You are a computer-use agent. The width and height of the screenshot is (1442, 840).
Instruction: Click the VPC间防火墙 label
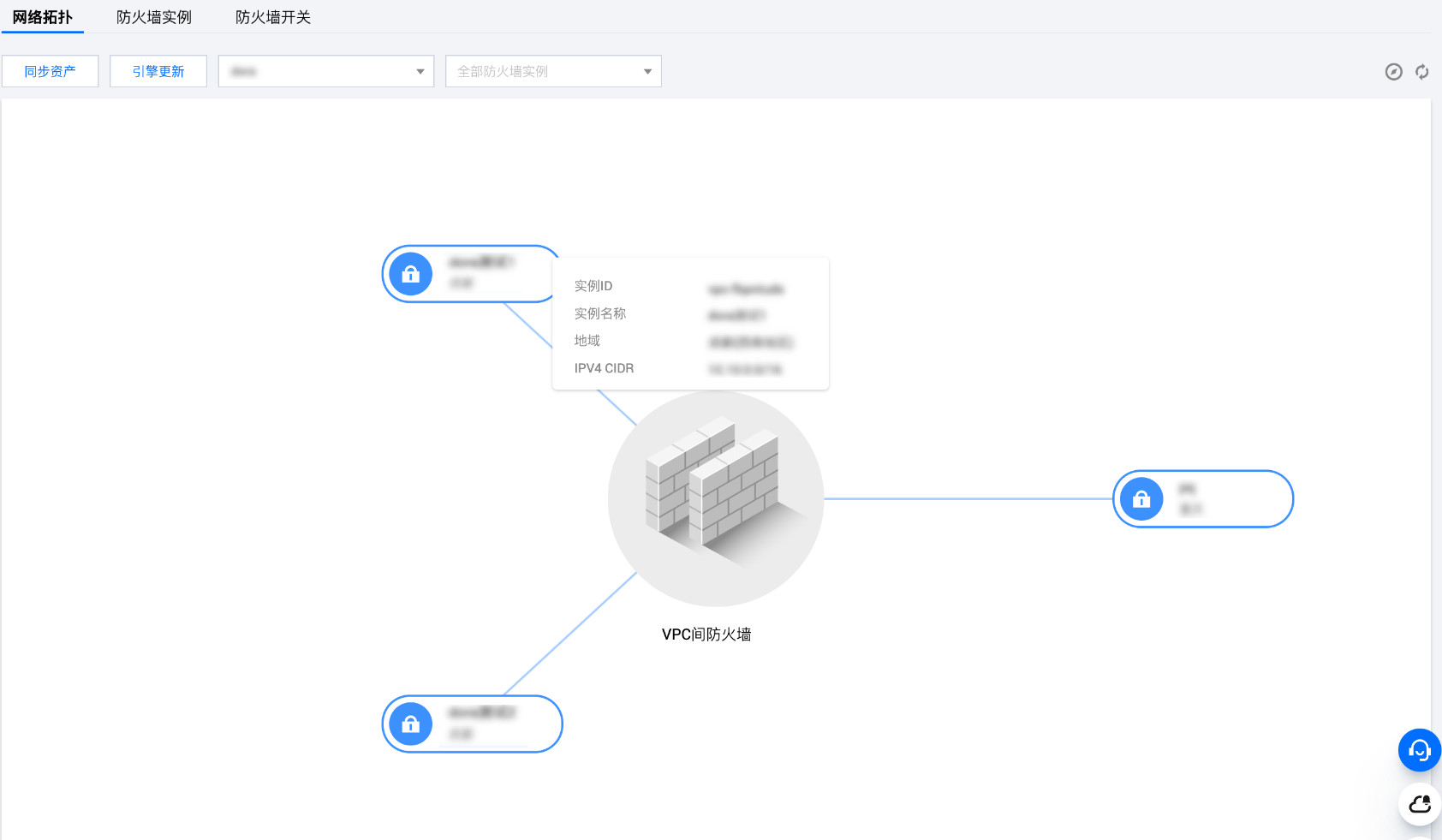coord(706,634)
